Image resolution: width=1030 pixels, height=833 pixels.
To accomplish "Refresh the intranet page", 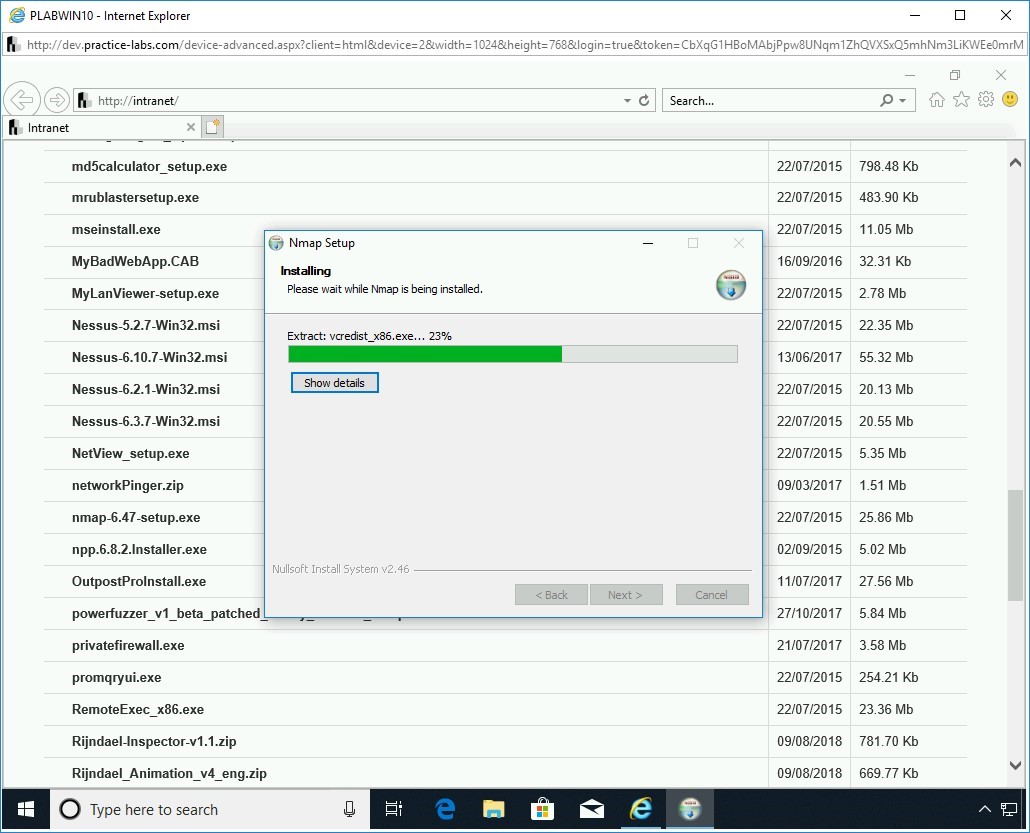I will tap(644, 101).
